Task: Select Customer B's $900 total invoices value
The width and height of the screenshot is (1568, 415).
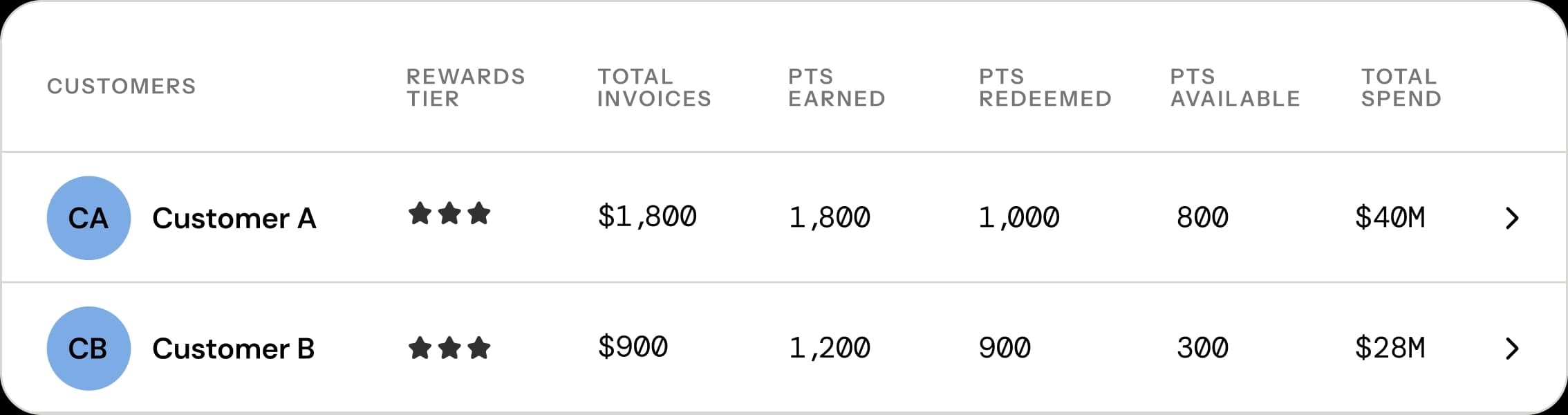Action: (633, 347)
